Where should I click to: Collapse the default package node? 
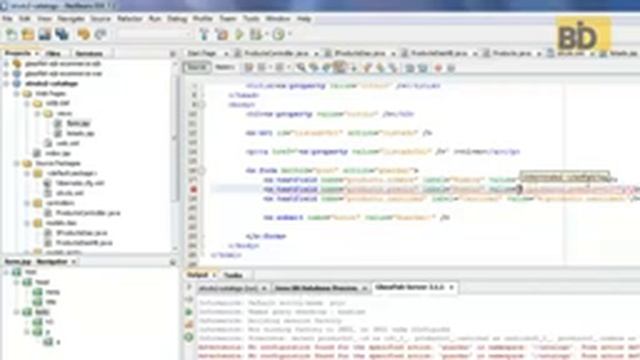[x=27, y=173]
